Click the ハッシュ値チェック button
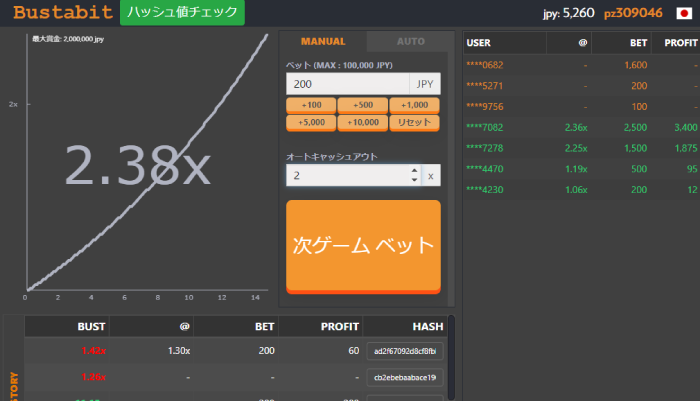Screen dimensions: 700x401 point(181,13)
